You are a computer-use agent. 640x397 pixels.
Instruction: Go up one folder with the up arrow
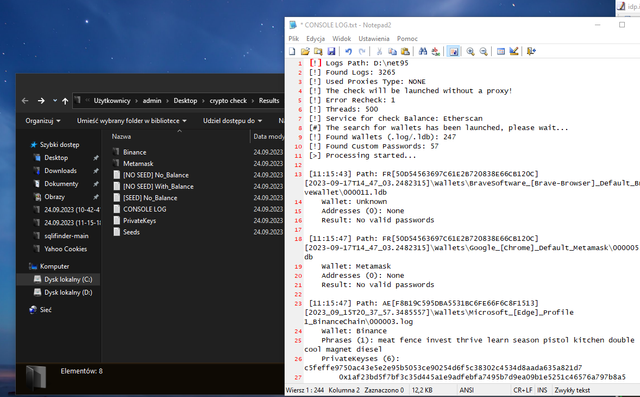(x=65, y=101)
